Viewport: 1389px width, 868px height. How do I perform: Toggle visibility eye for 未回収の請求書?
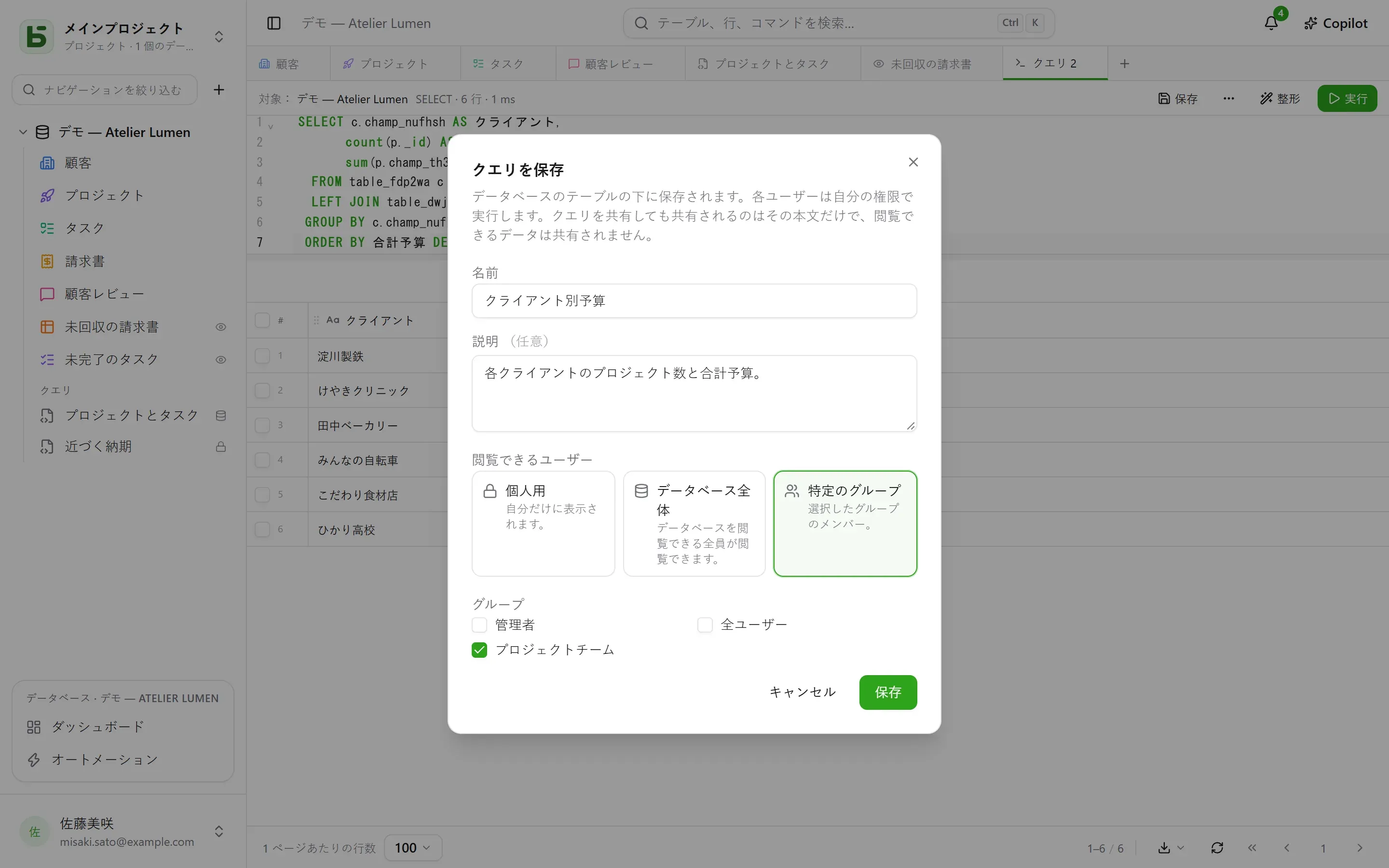coord(220,327)
